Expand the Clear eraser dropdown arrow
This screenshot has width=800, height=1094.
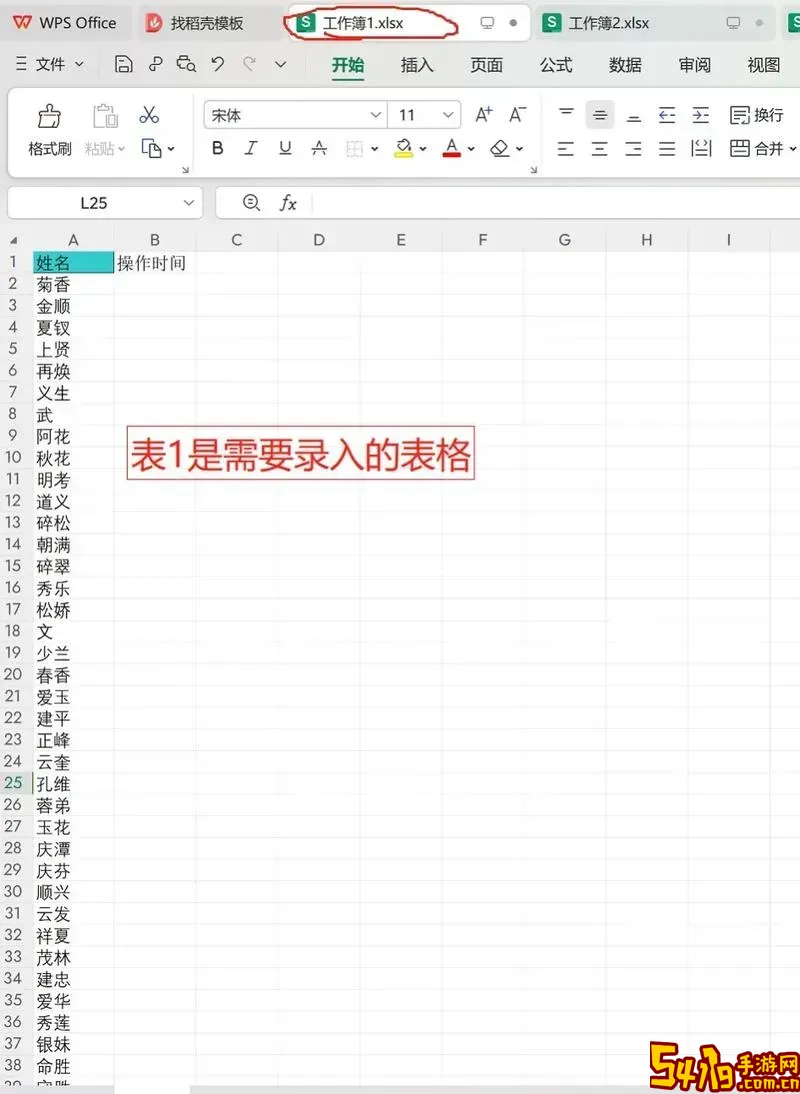(520, 149)
